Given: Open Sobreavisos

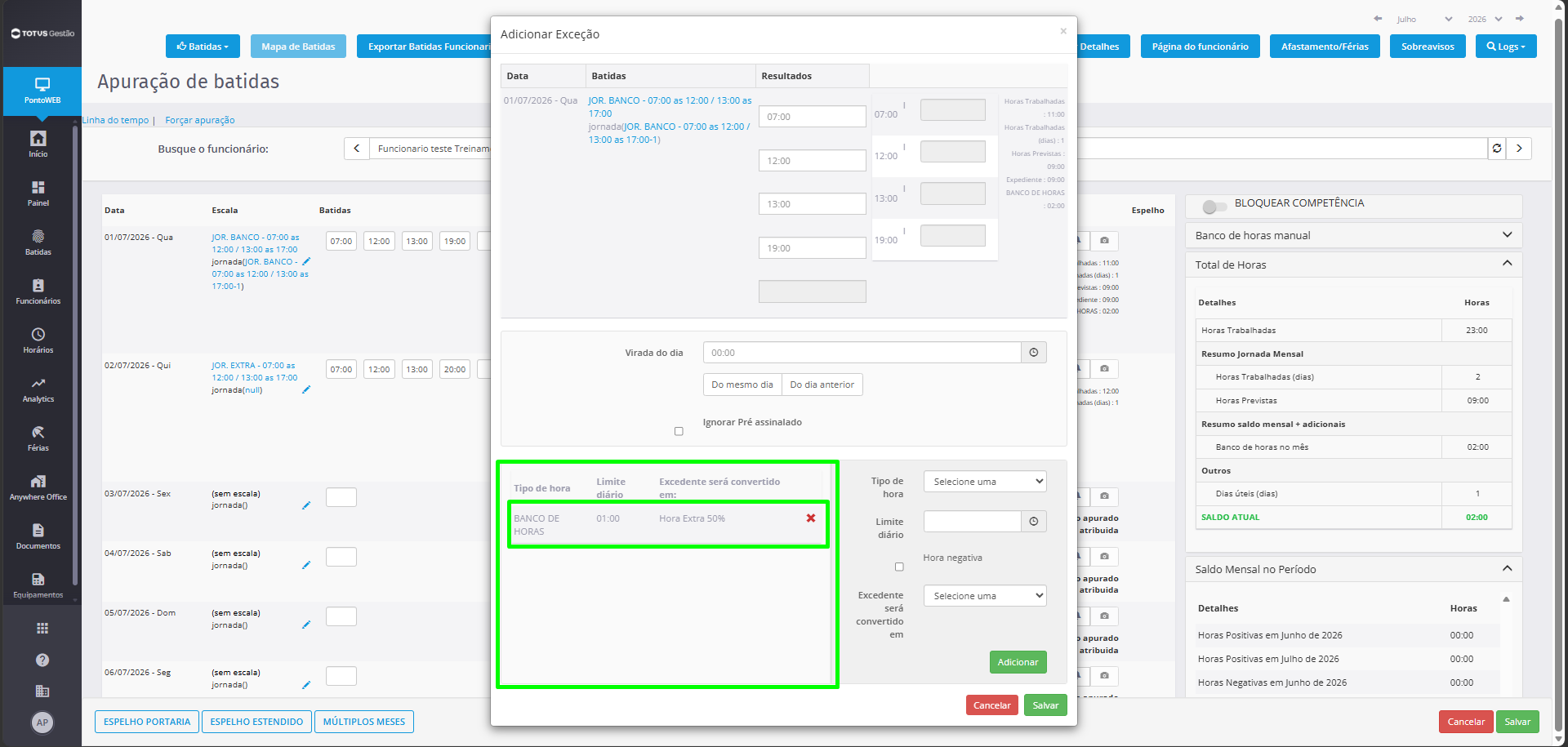Looking at the screenshot, I should (1428, 47).
